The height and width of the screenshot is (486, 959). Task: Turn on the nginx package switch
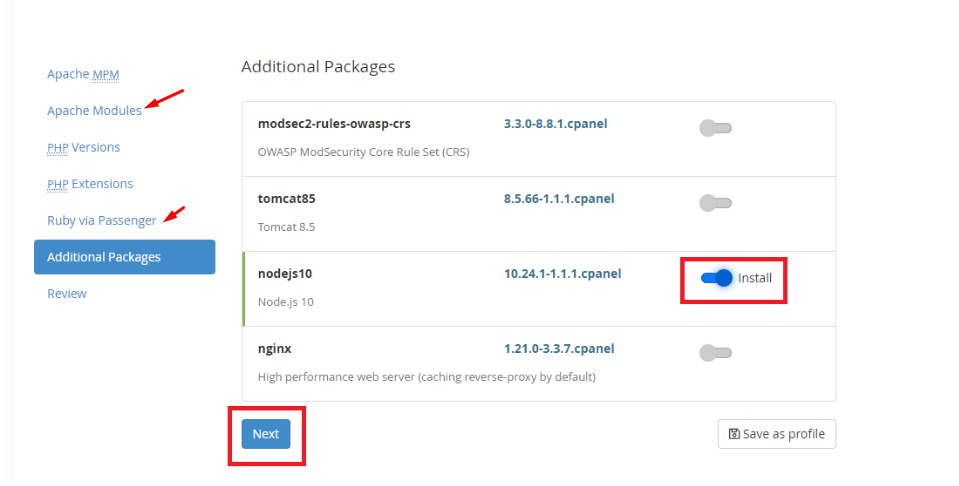[x=716, y=353]
